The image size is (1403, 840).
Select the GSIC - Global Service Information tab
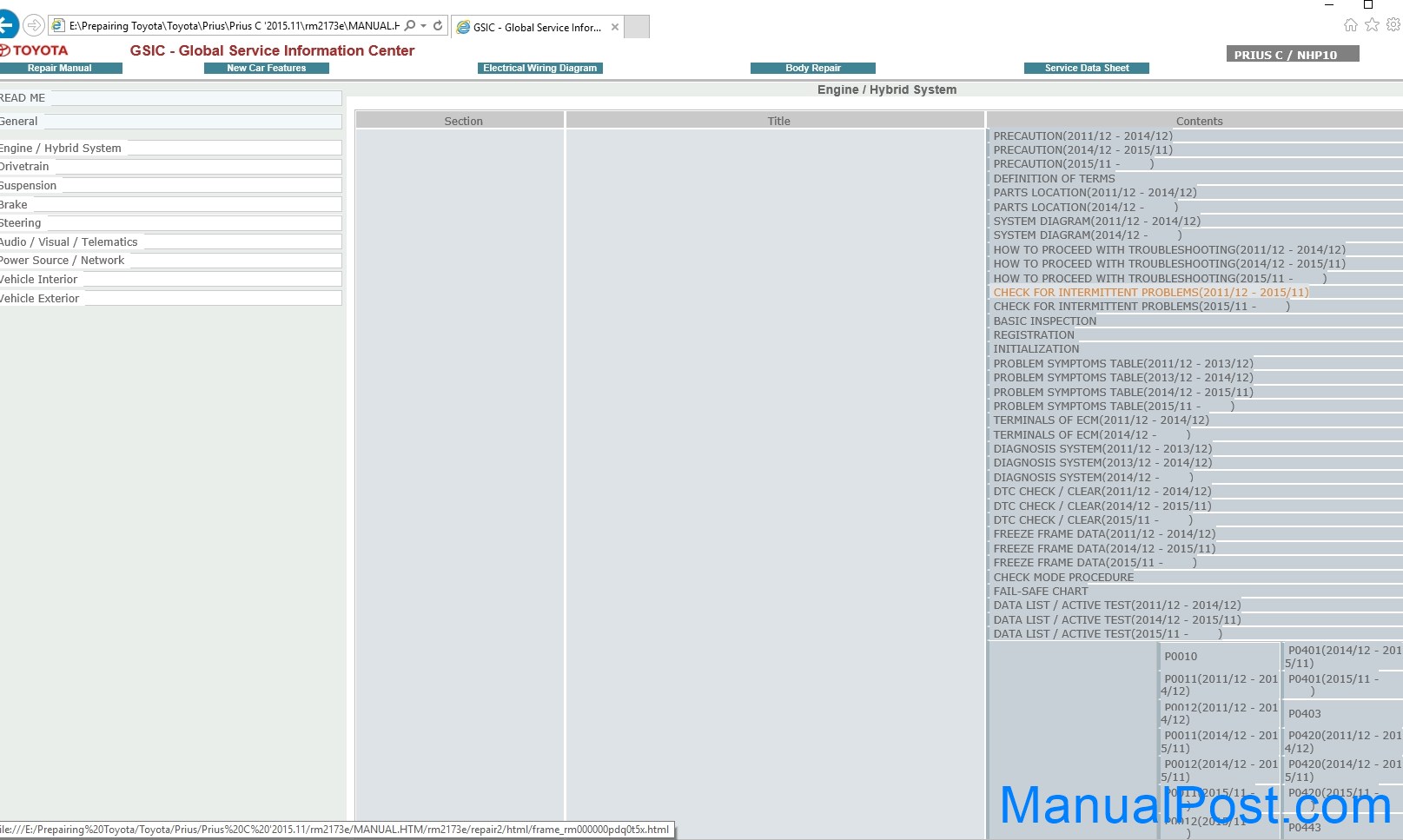537,27
